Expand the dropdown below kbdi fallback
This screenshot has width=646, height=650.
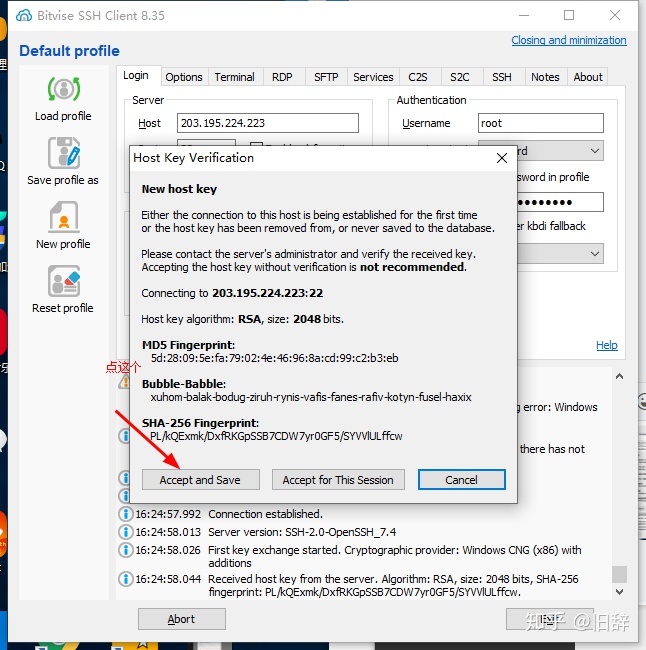pos(560,253)
